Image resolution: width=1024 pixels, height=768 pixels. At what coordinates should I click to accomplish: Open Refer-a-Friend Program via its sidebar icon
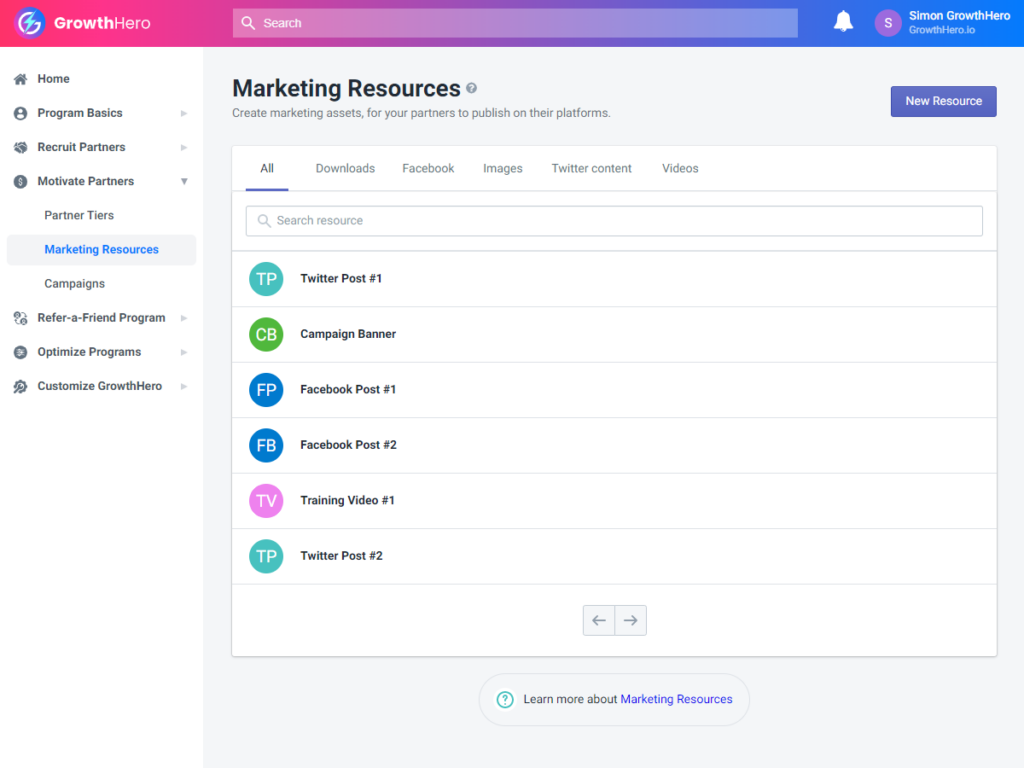[20, 317]
